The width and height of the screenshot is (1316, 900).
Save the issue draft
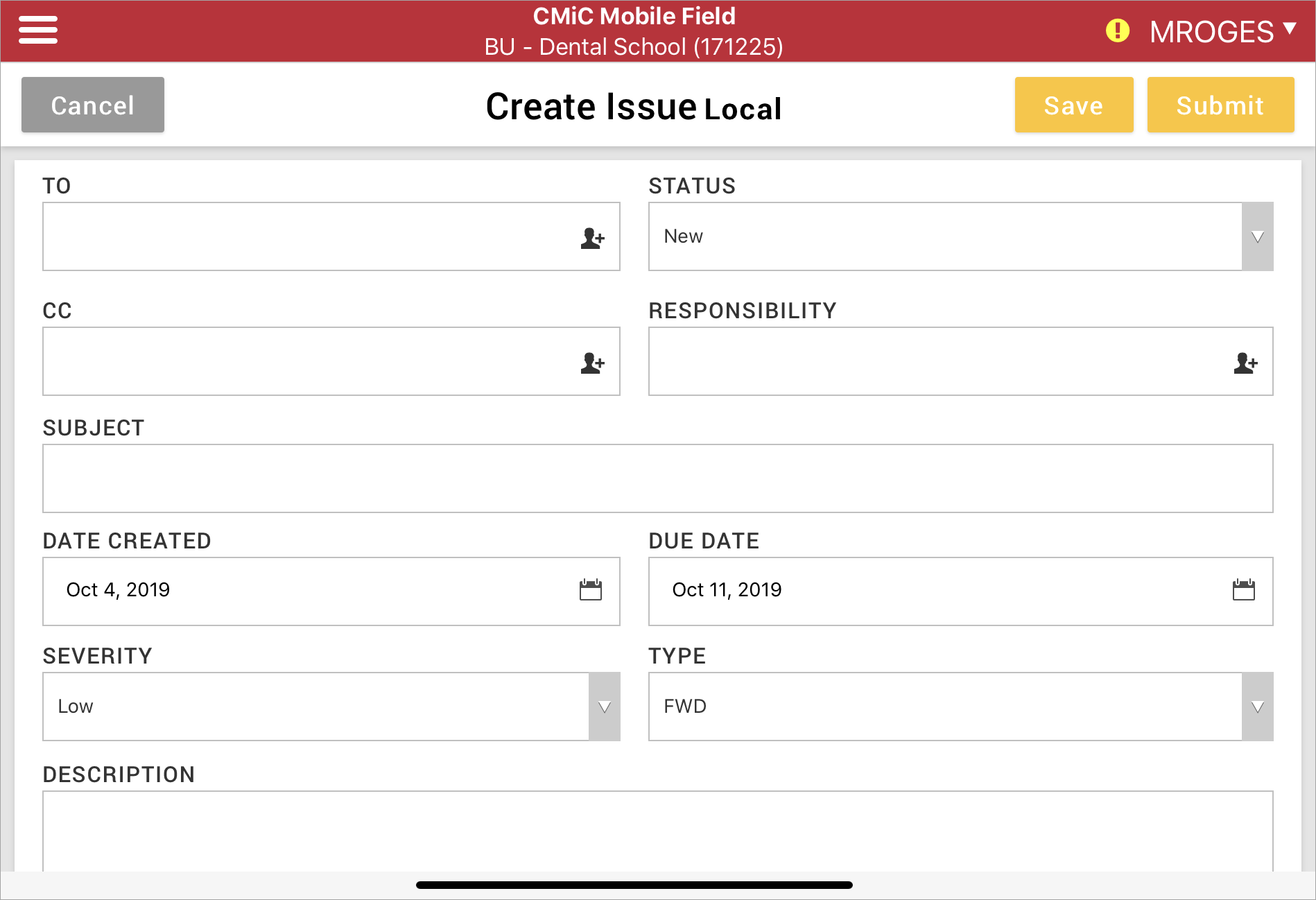tap(1073, 105)
